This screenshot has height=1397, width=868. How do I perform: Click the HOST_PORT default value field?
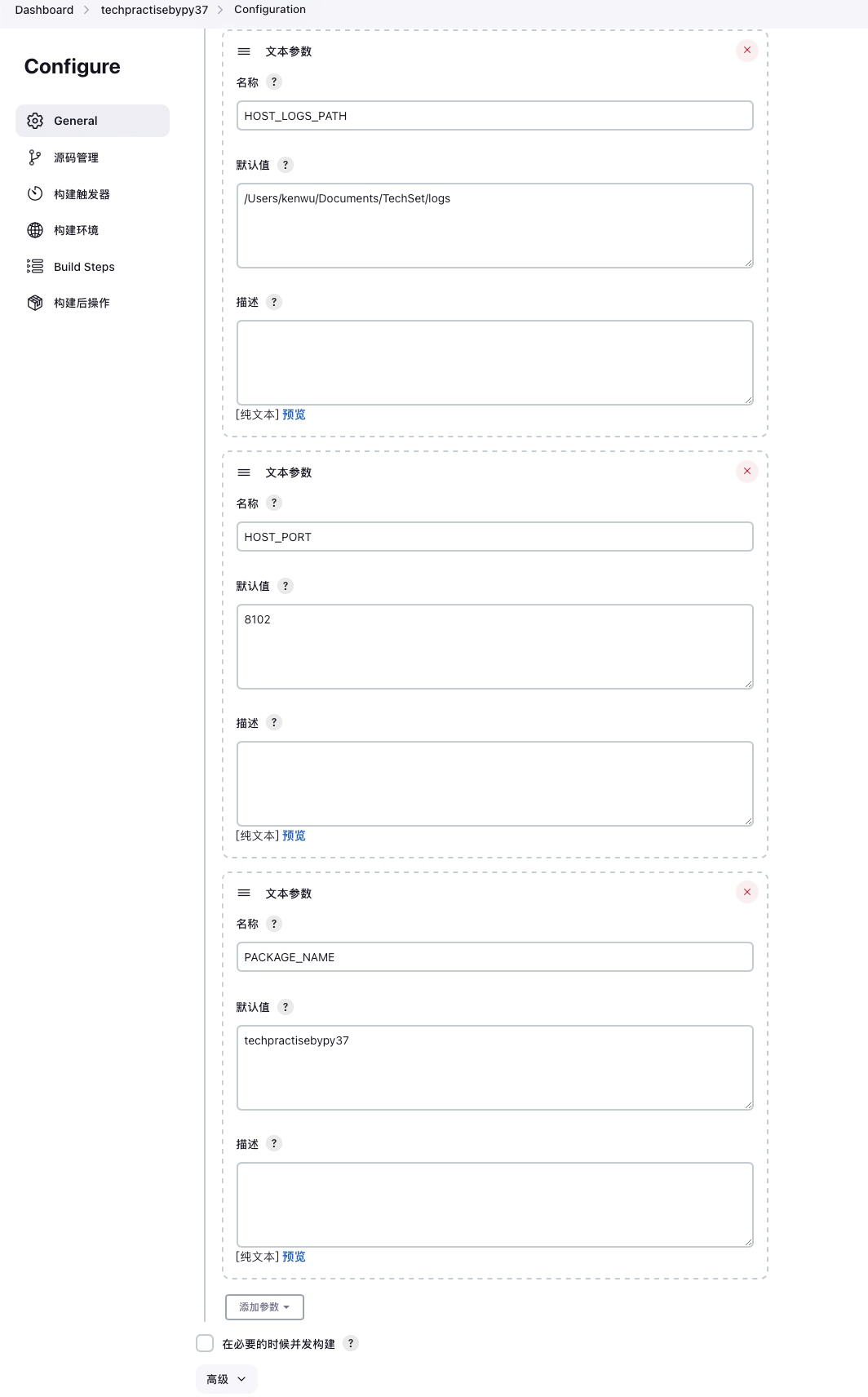(x=494, y=646)
